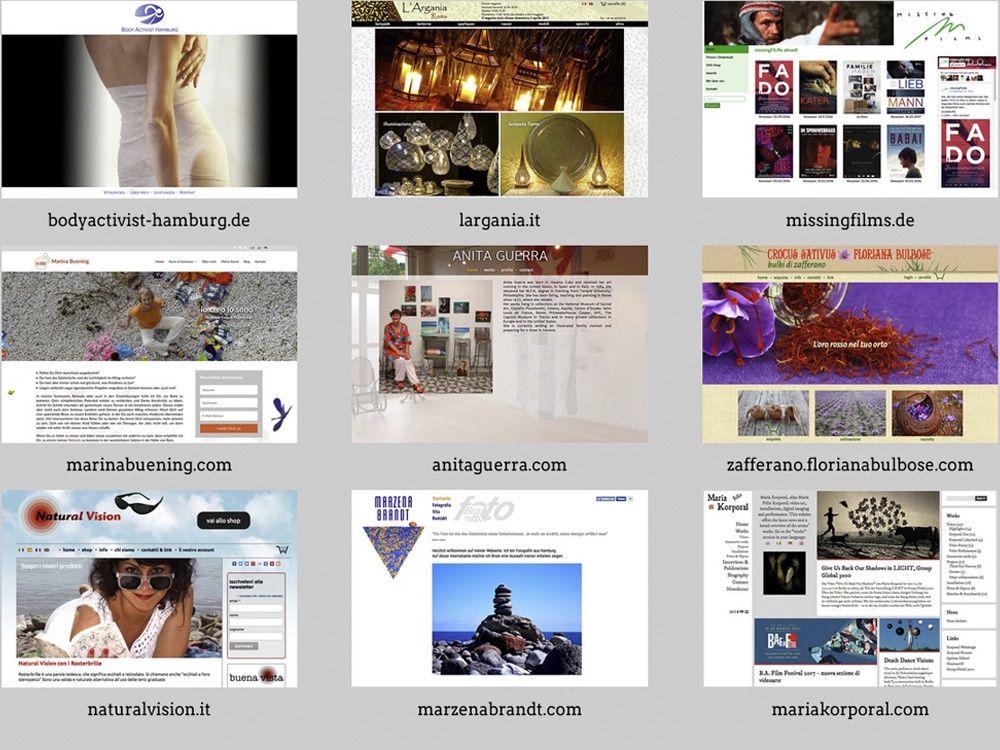This screenshot has width=1000, height=750.
Task: Select the Familie Haben film poster
Action: [x=862, y=87]
